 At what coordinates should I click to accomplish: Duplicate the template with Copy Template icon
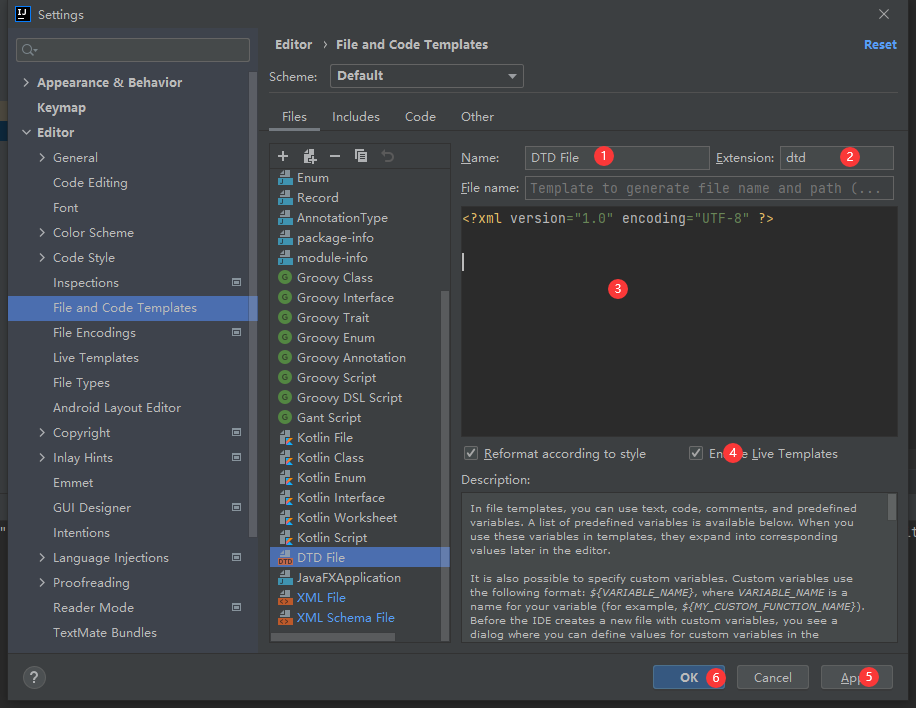[361, 156]
